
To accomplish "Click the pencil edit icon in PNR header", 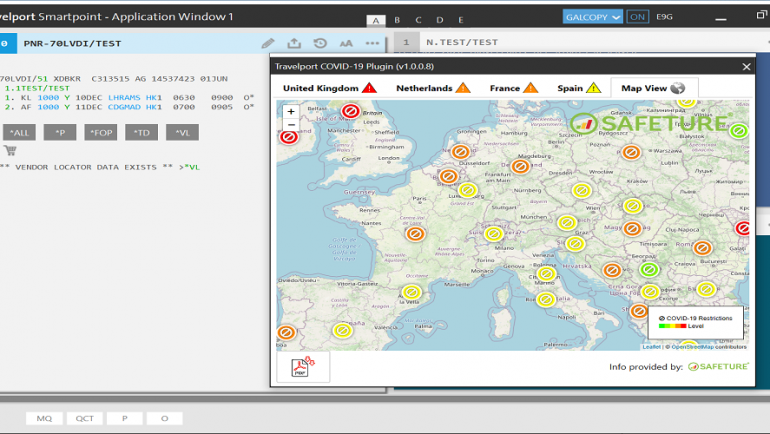I will pos(267,43).
